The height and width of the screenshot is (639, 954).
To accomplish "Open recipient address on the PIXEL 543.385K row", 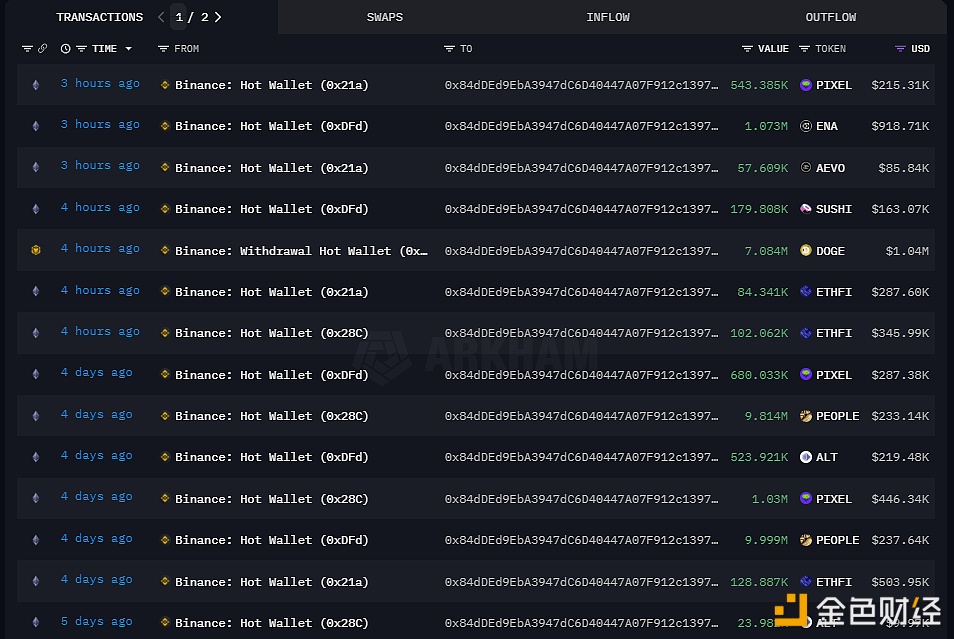I will [x=581, y=85].
